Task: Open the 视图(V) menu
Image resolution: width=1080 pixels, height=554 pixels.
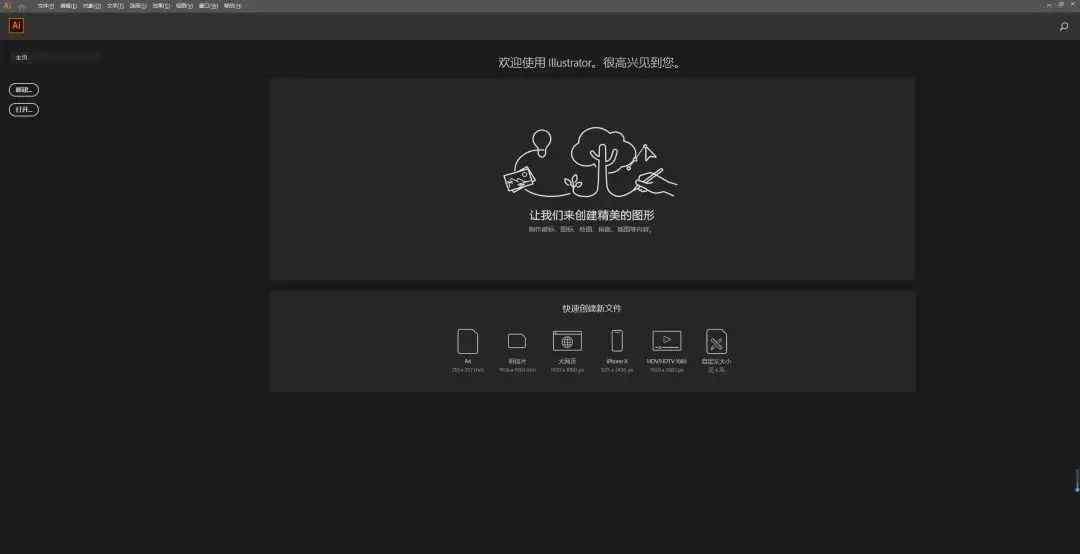Action: [x=184, y=6]
